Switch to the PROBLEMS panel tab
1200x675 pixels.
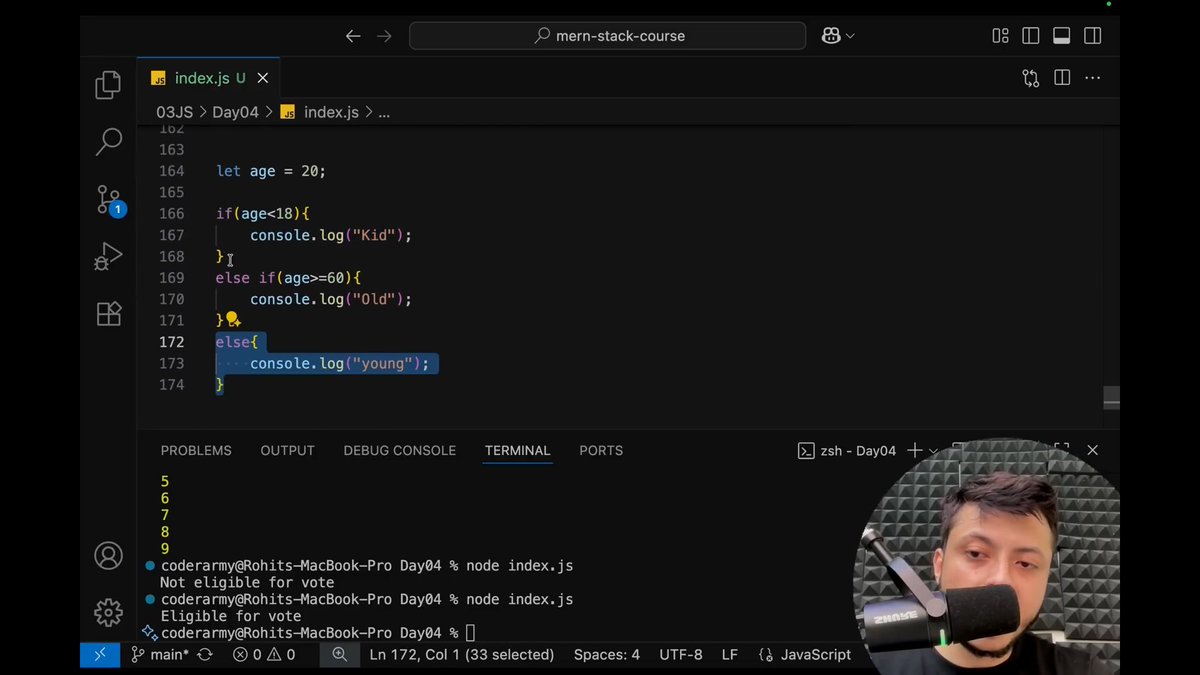pos(196,451)
